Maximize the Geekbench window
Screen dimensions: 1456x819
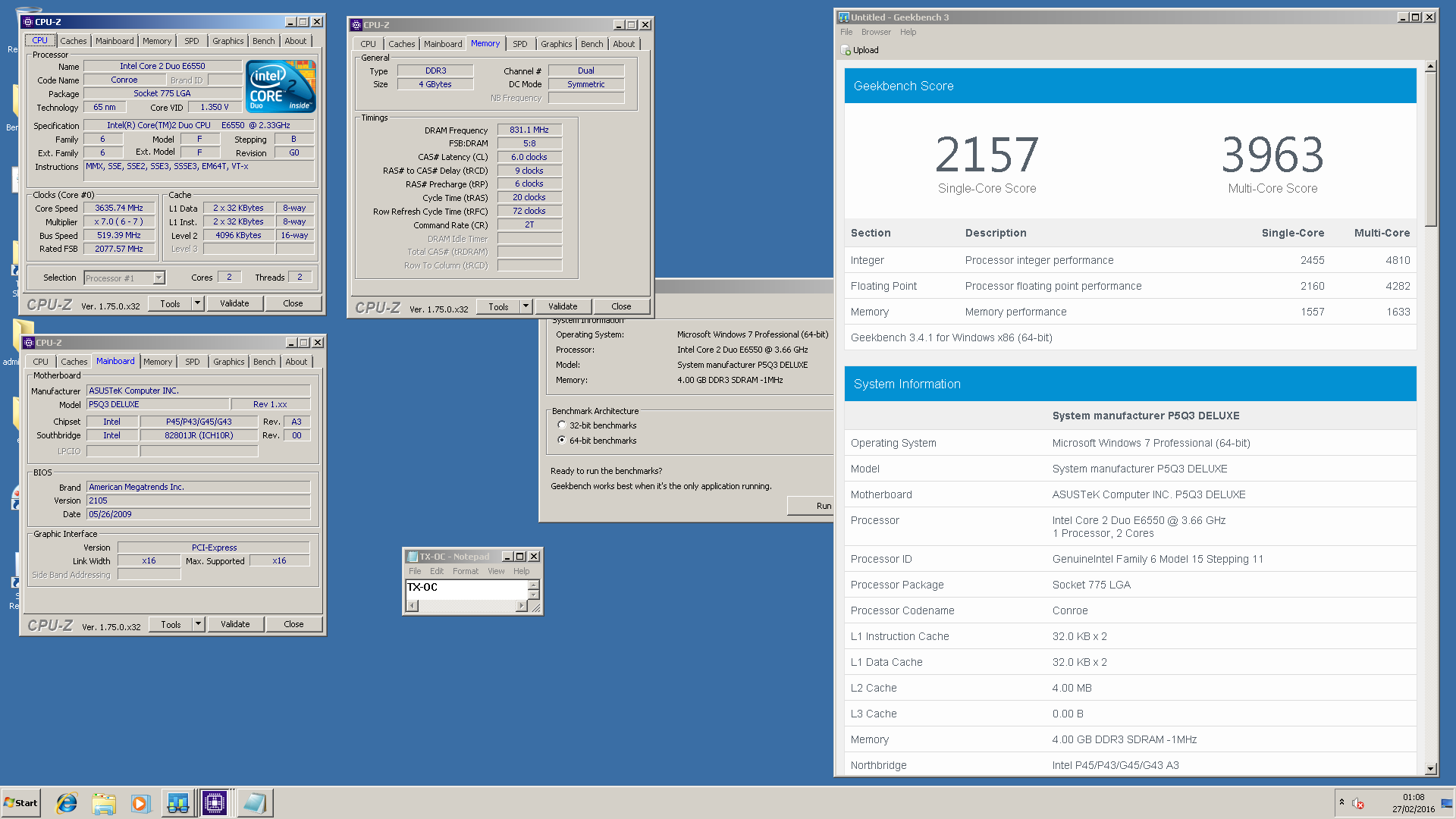pos(1415,17)
